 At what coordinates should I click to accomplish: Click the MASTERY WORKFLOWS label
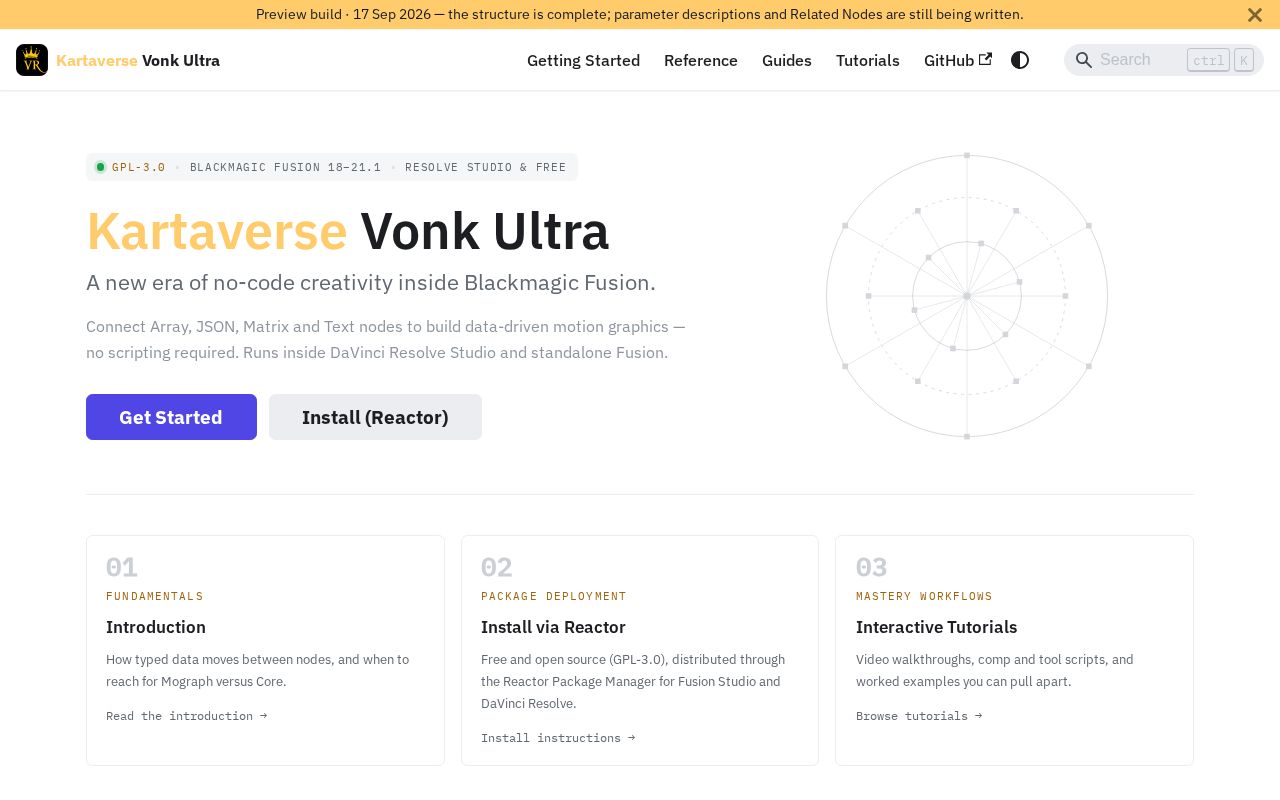pos(924,596)
